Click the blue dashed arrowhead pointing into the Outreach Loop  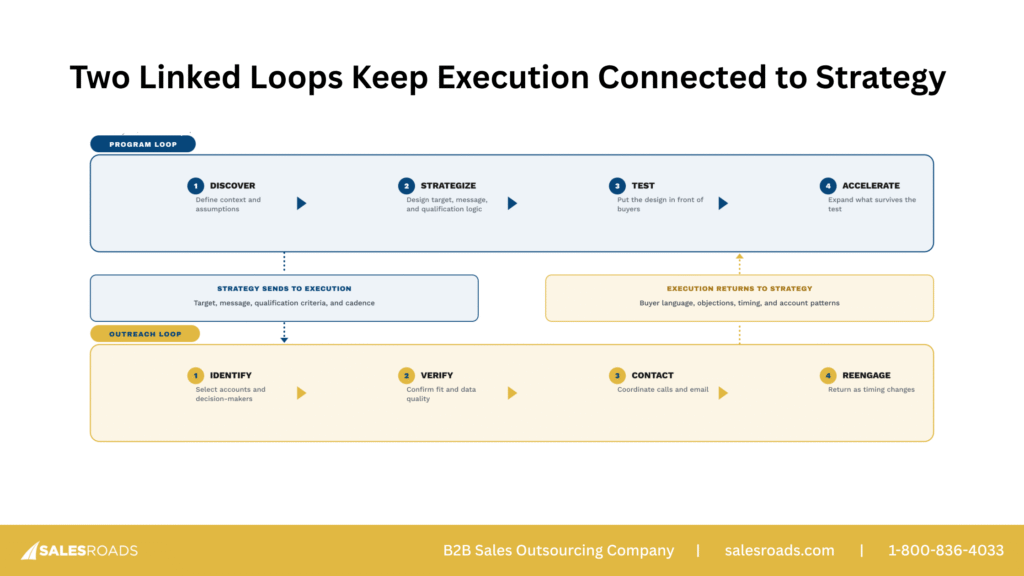point(284,340)
